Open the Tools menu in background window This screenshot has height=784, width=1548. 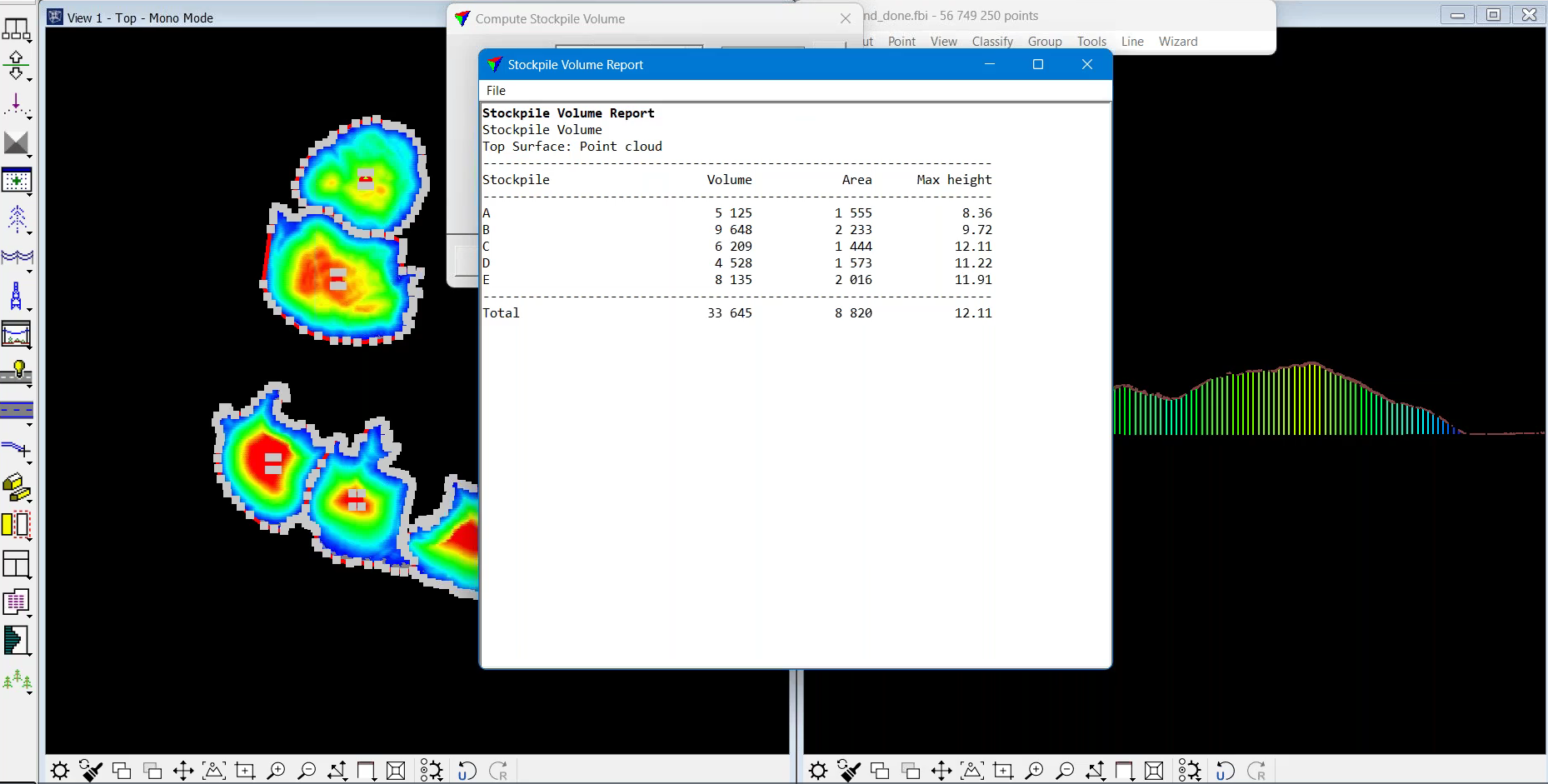(1091, 42)
